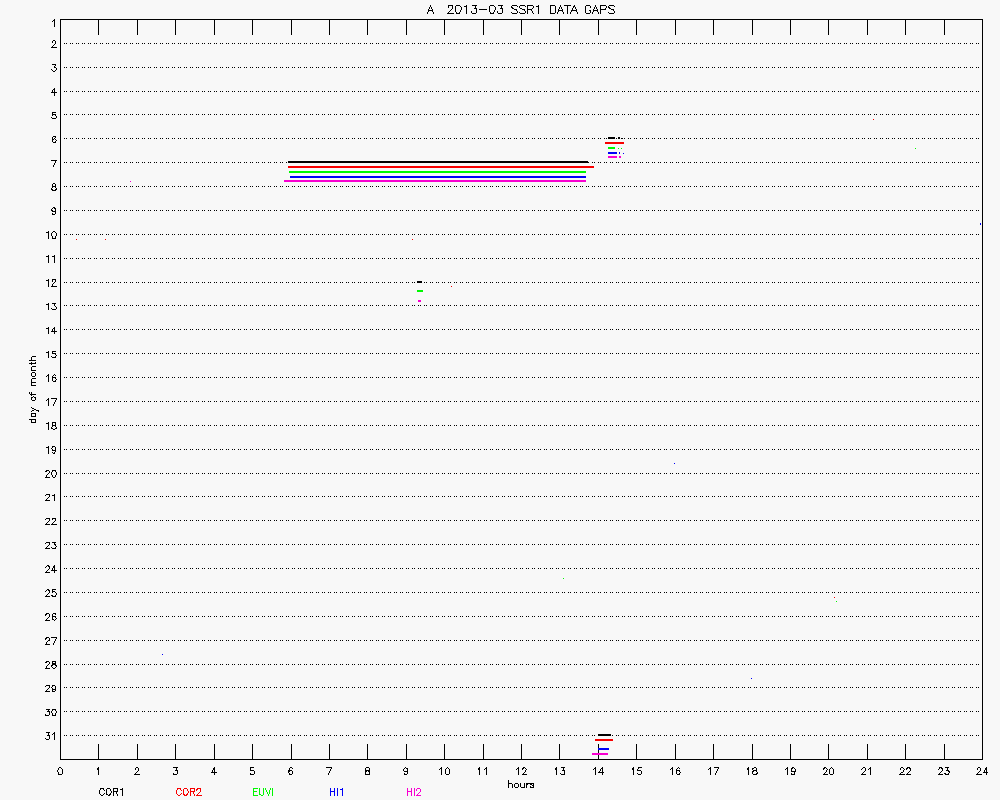This screenshot has height=800, width=1000.
Task: Click the day 20 label on y-axis
Action: [x=49, y=473]
